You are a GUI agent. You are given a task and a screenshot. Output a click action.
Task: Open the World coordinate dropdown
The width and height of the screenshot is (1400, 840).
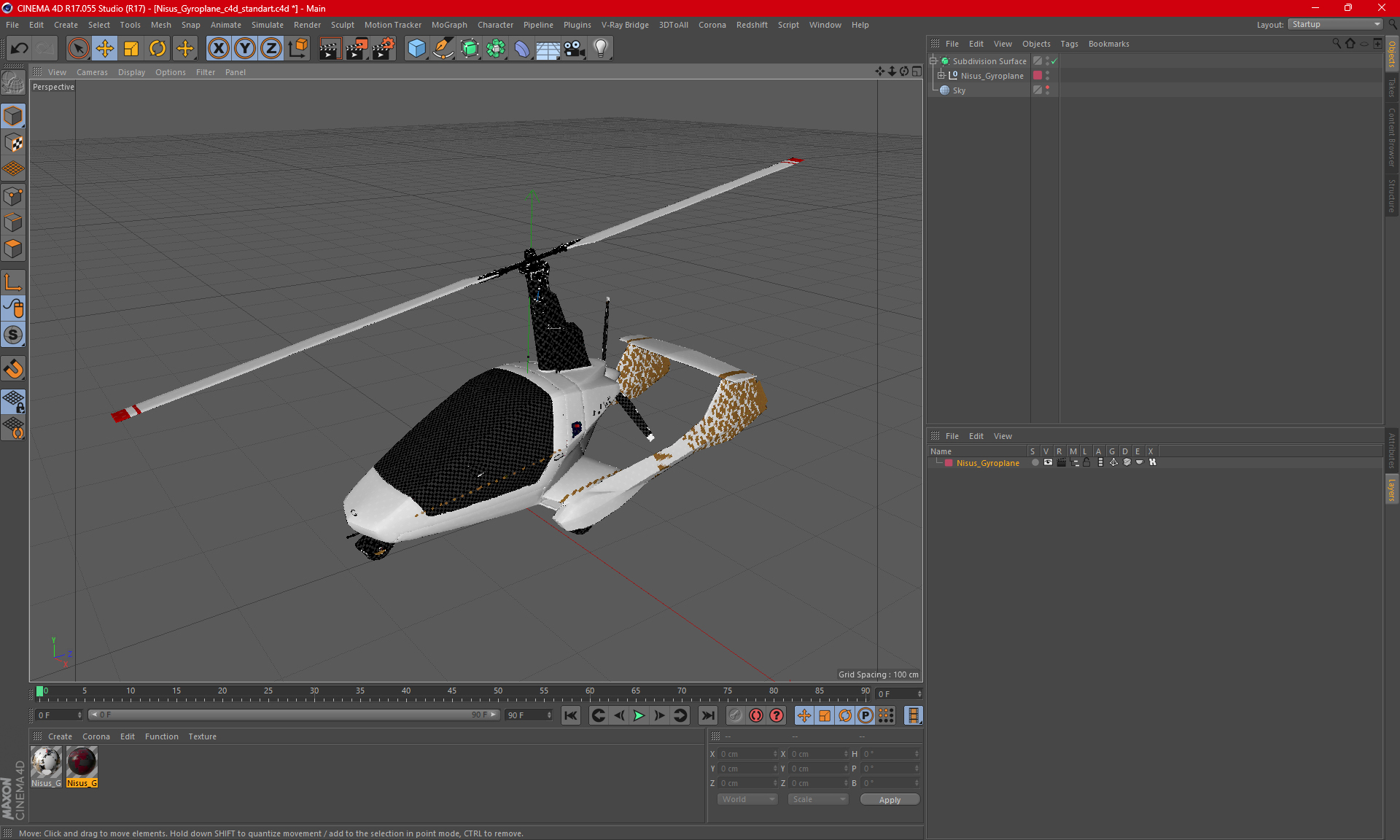[x=747, y=799]
